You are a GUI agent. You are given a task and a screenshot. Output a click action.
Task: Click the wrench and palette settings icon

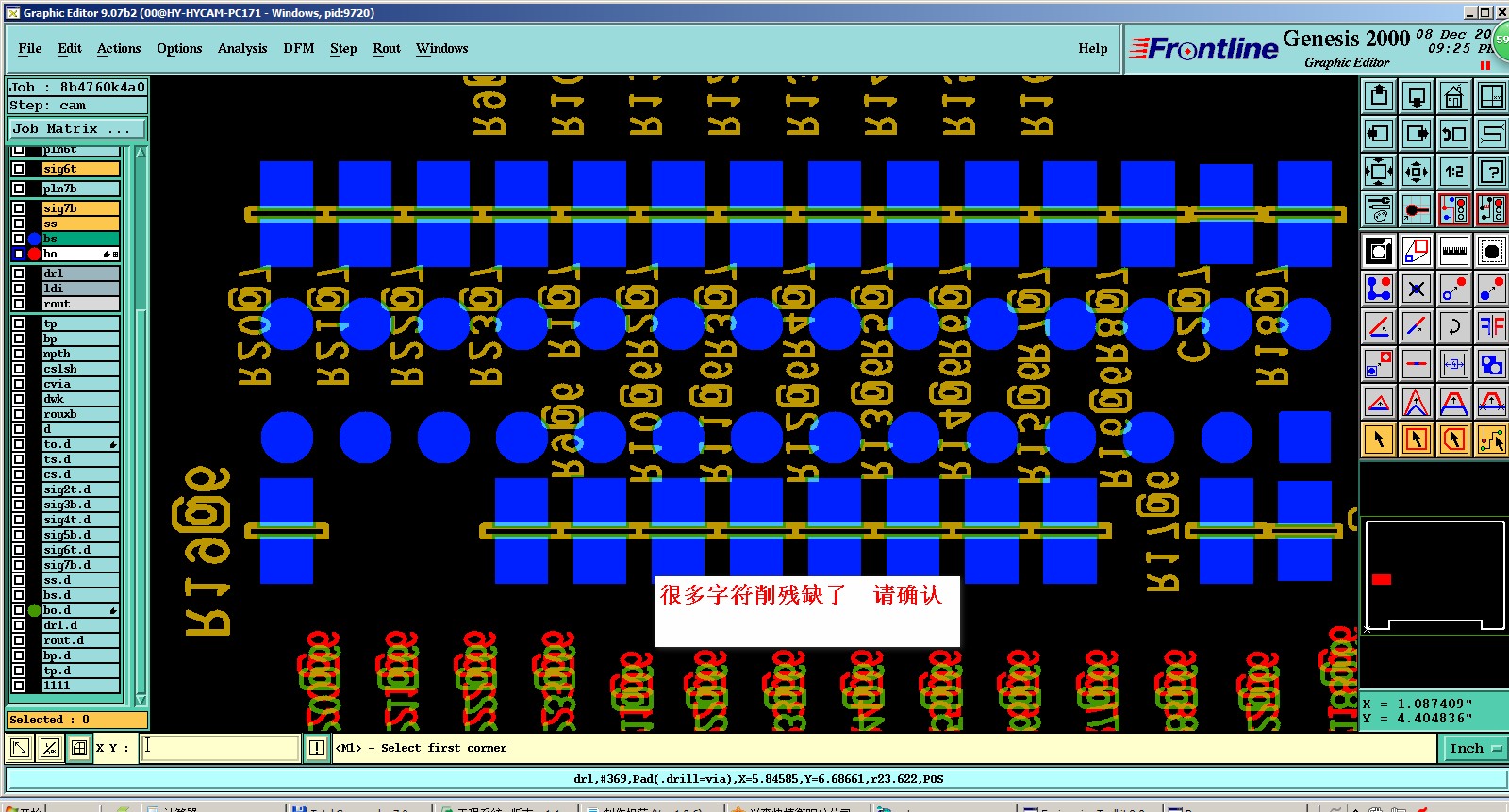pyautogui.click(x=1379, y=209)
